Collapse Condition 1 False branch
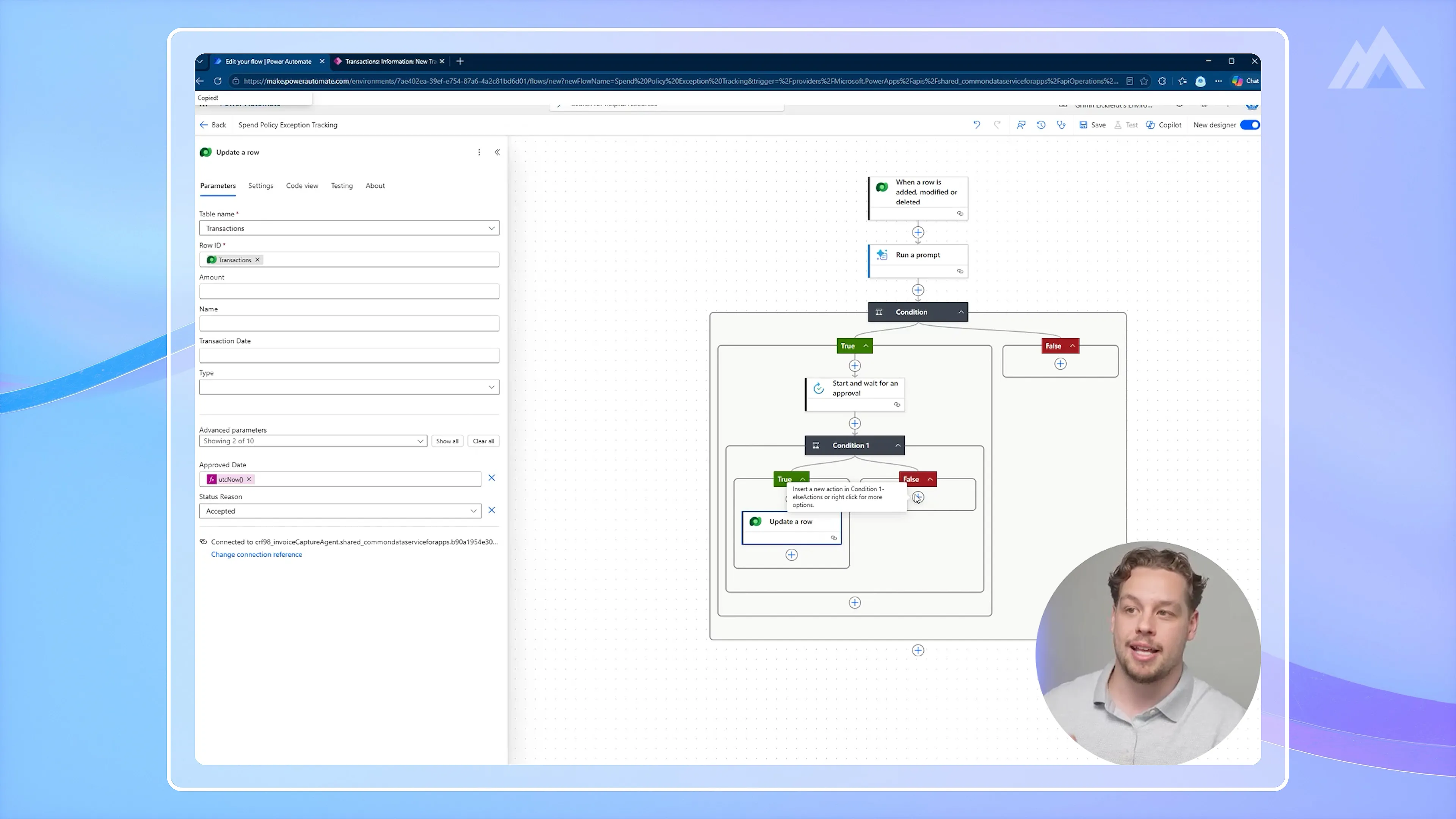Image resolution: width=1456 pixels, height=819 pixels. [930, 479]
